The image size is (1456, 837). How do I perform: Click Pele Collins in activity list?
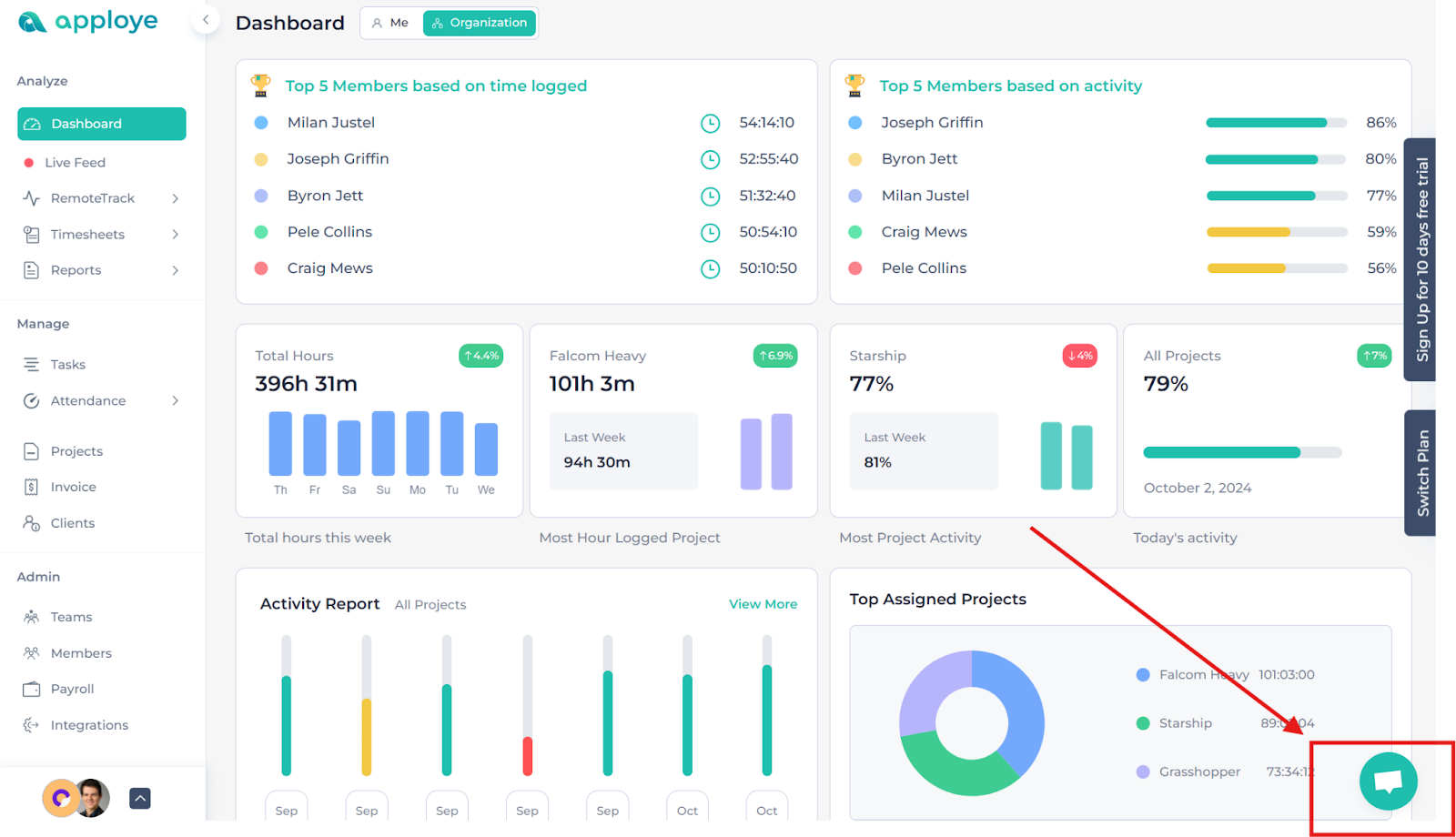(x=924, y=268)
